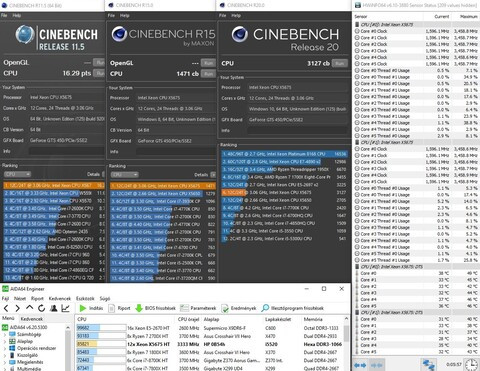This screenshot has height=371, width=480.
Task: Run the CPU test in Cinebench R20
Action: pyautogui.click(x=340, y=63)
